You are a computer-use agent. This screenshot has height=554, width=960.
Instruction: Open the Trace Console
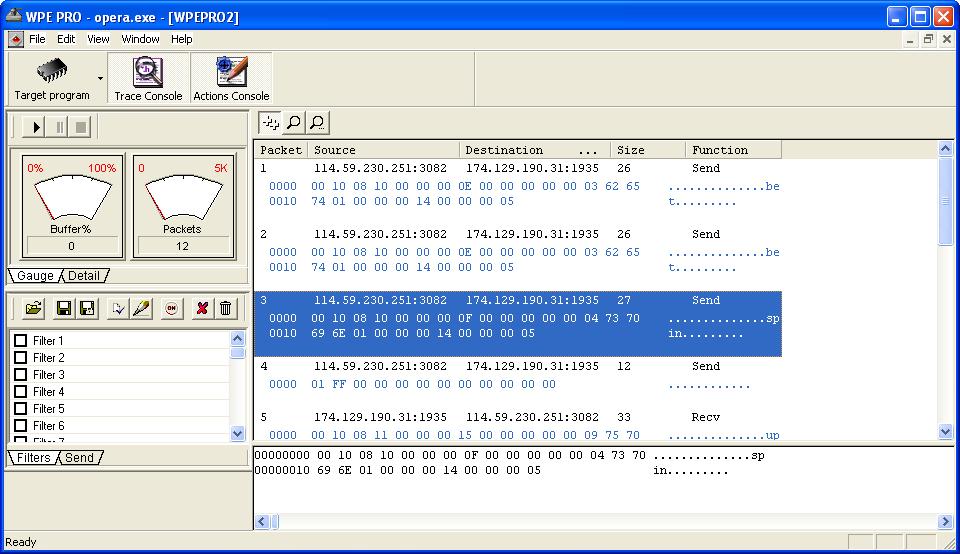coord(148,78)
